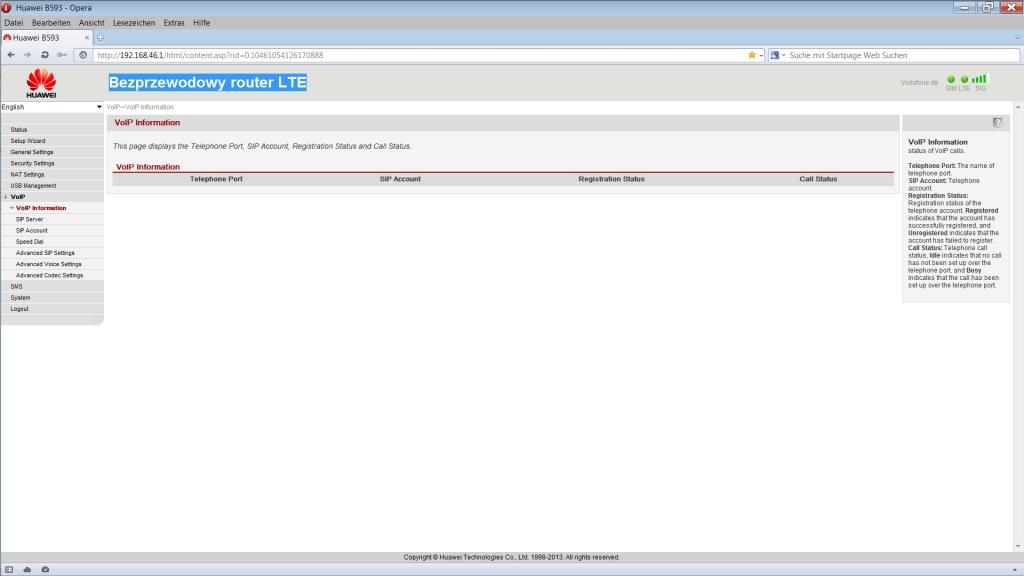Click the 'Bezprzewodowy router LTE' heading
Image resolution: width=1024 pixels, height=576 pixels.
[x=208, y=82]
